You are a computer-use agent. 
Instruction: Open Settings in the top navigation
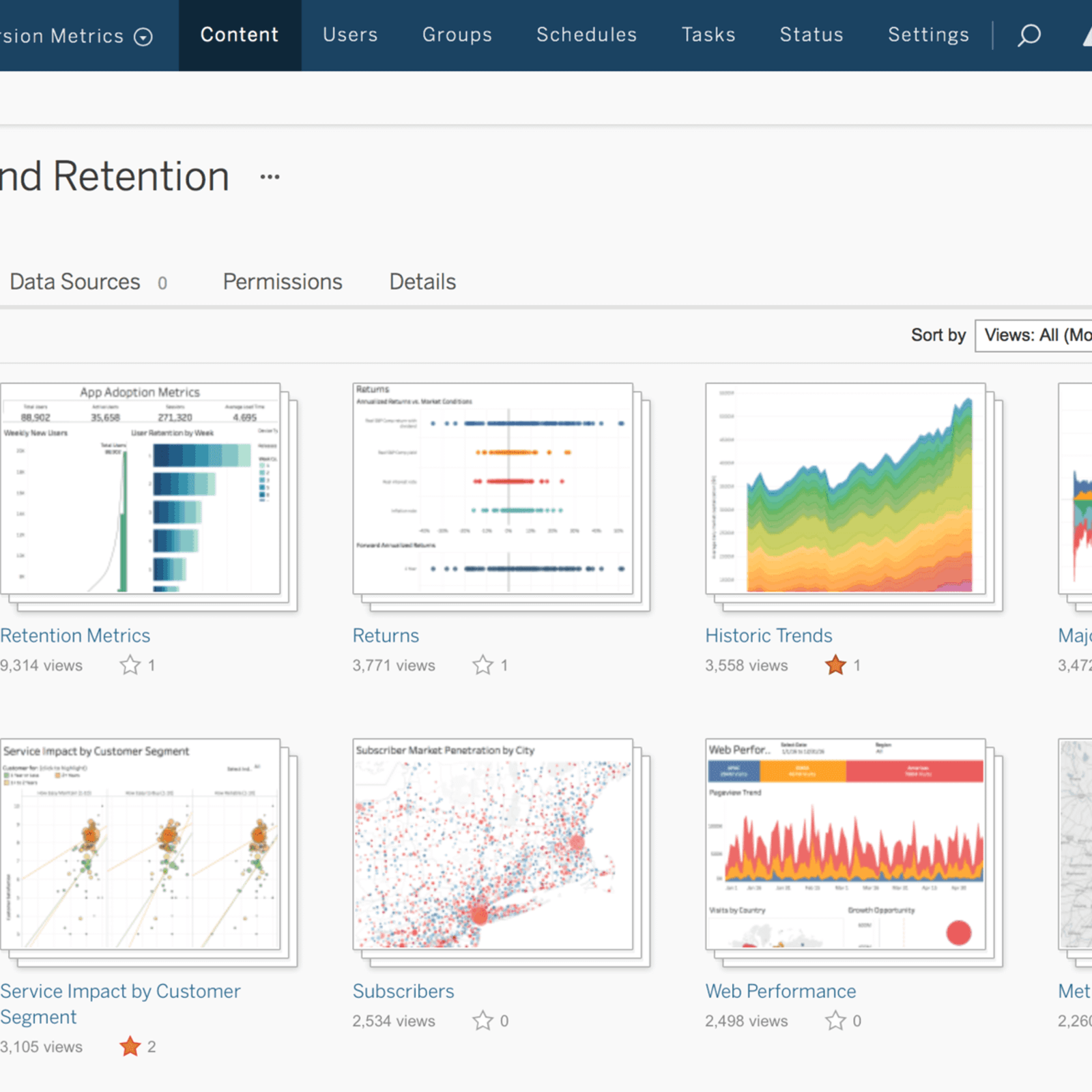coord(928,35)
